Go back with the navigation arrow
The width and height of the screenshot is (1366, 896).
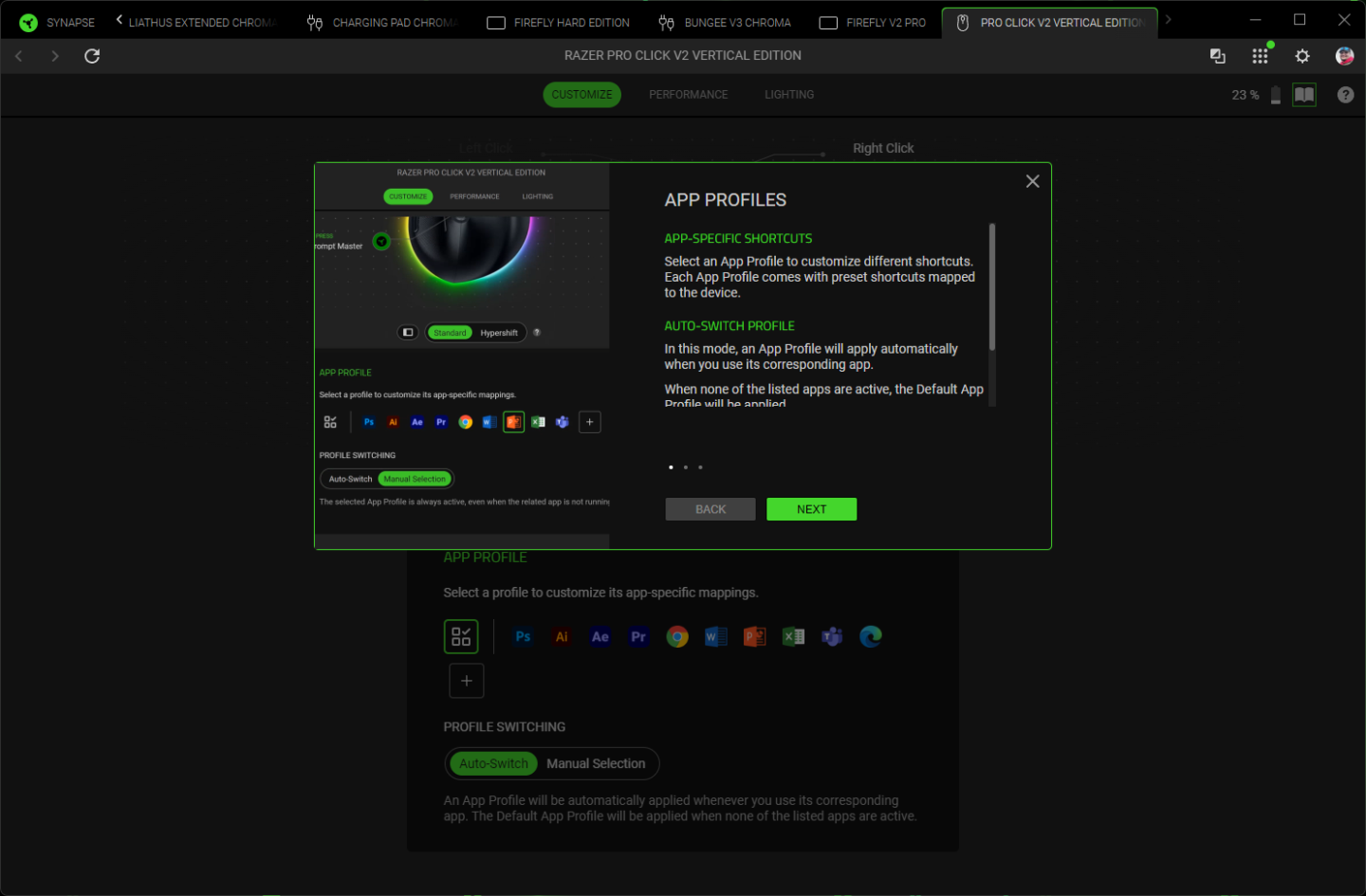pos(19,56)
